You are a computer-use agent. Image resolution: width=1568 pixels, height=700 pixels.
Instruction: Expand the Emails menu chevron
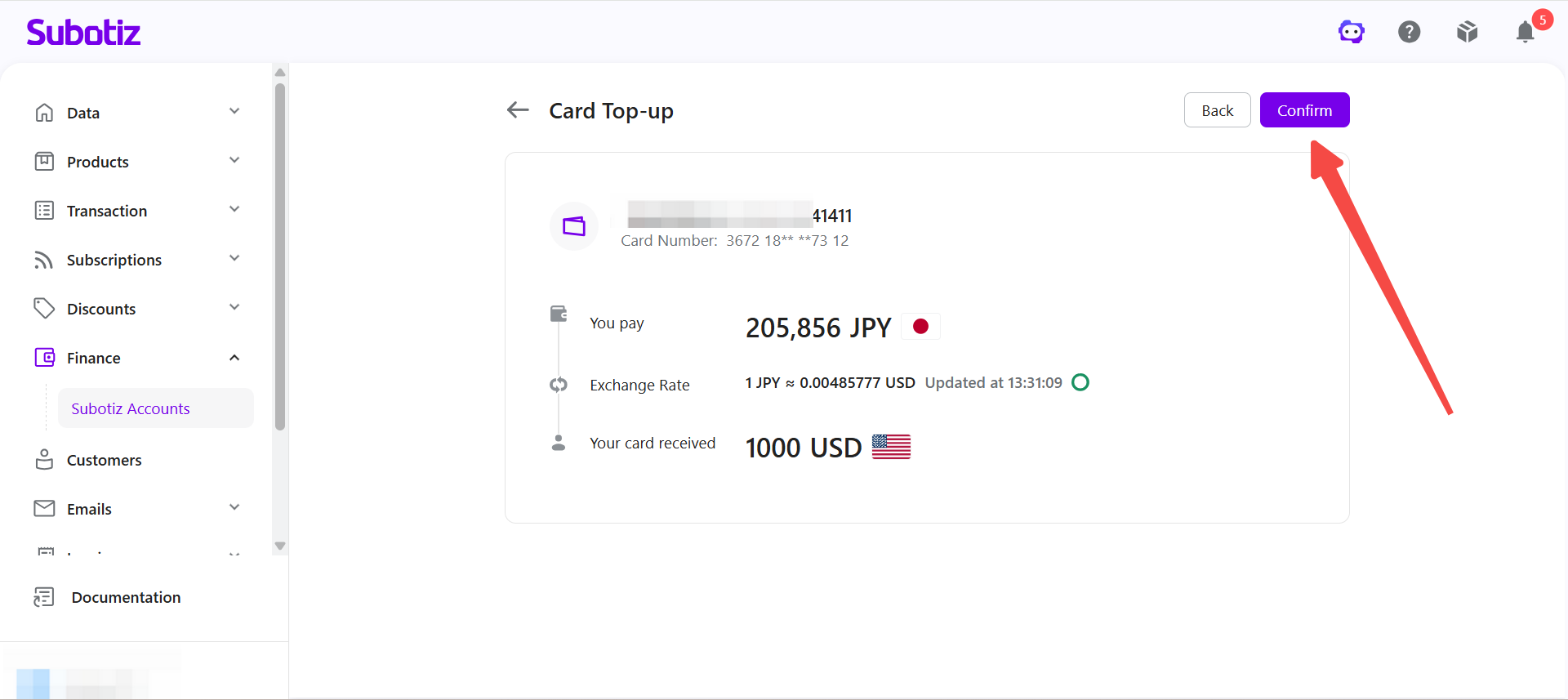click(234, 507)
